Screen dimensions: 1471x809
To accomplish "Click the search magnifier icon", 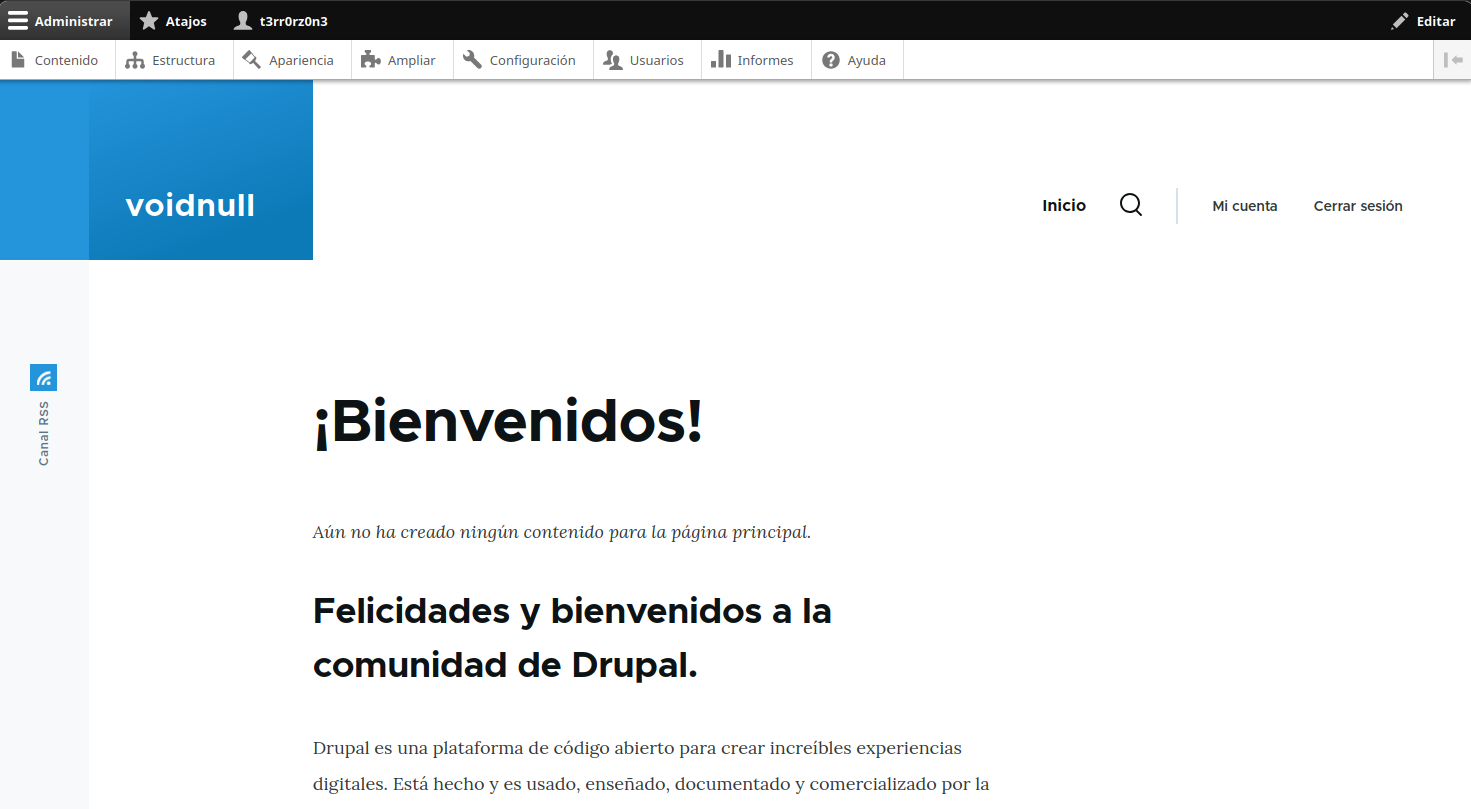I will (x=1131, y=205).
